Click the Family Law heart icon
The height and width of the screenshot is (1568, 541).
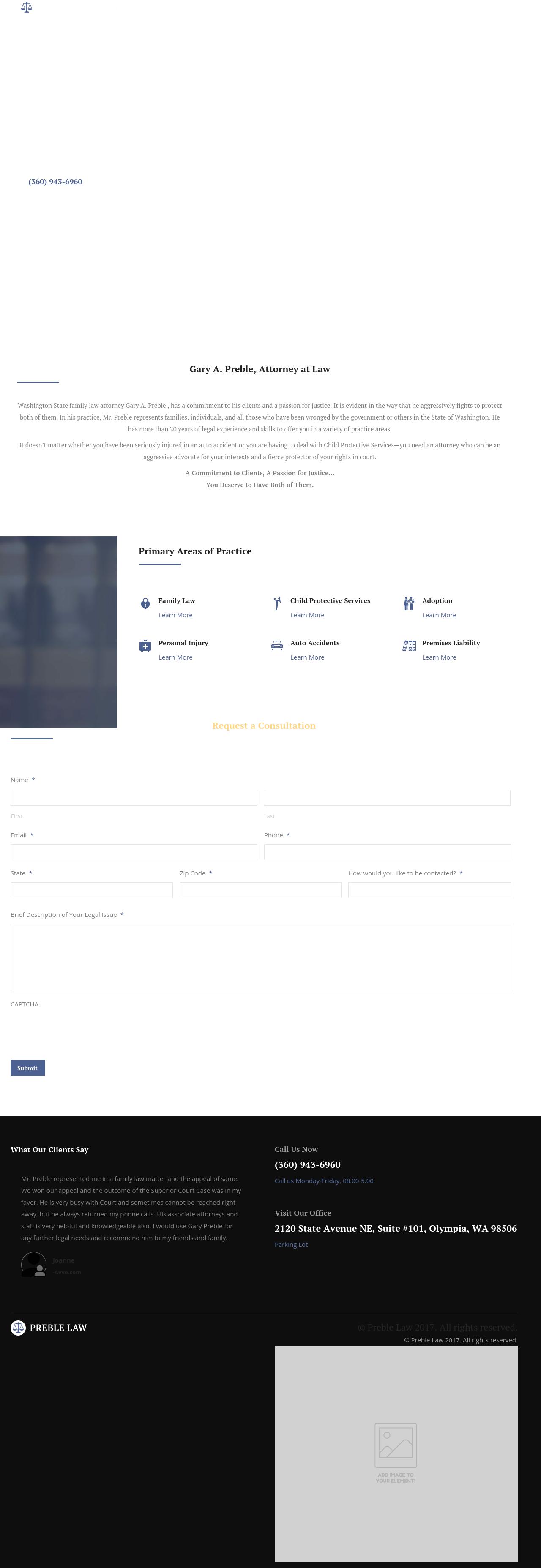point(145,603)
